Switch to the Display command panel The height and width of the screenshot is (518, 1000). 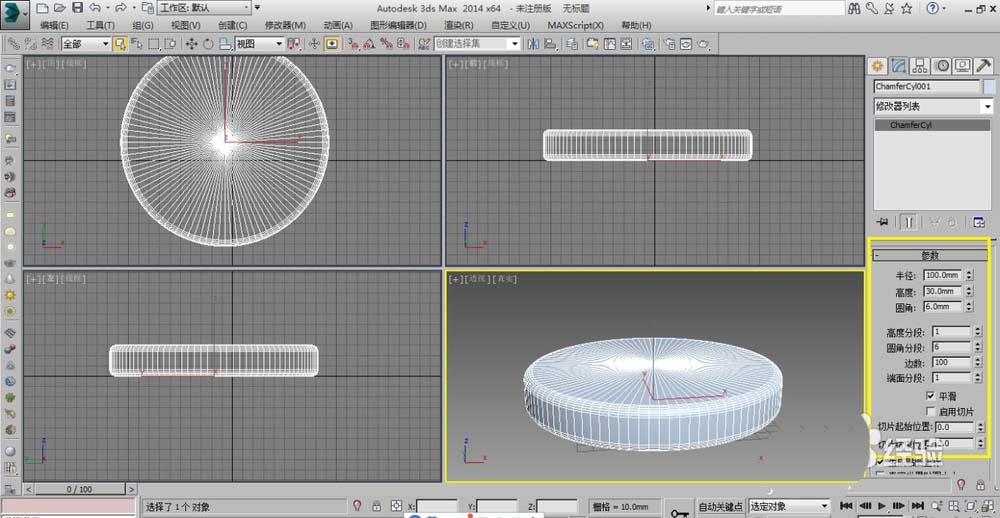tap(962, 65)
